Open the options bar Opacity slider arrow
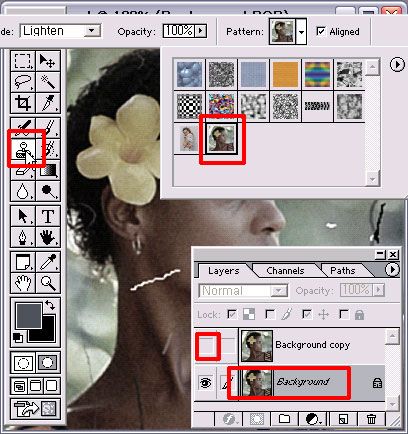 [x=201, y=31]
